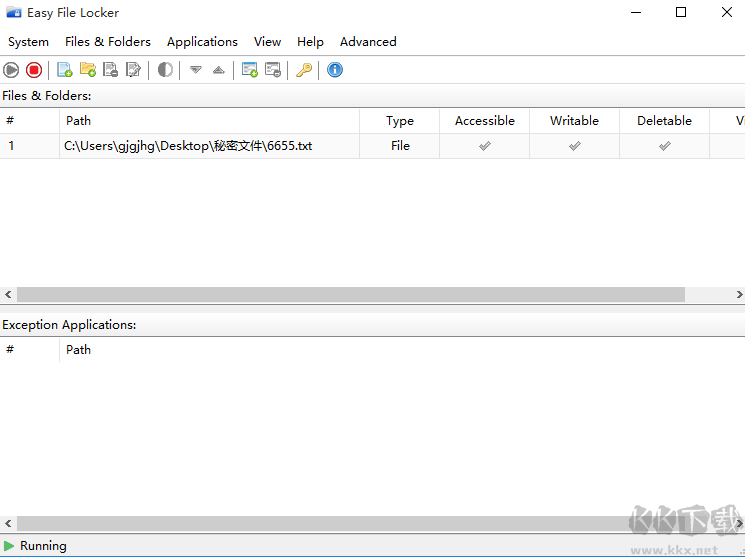
Task: Close the Easy File Locker window
Action: [x=726, y=12]
